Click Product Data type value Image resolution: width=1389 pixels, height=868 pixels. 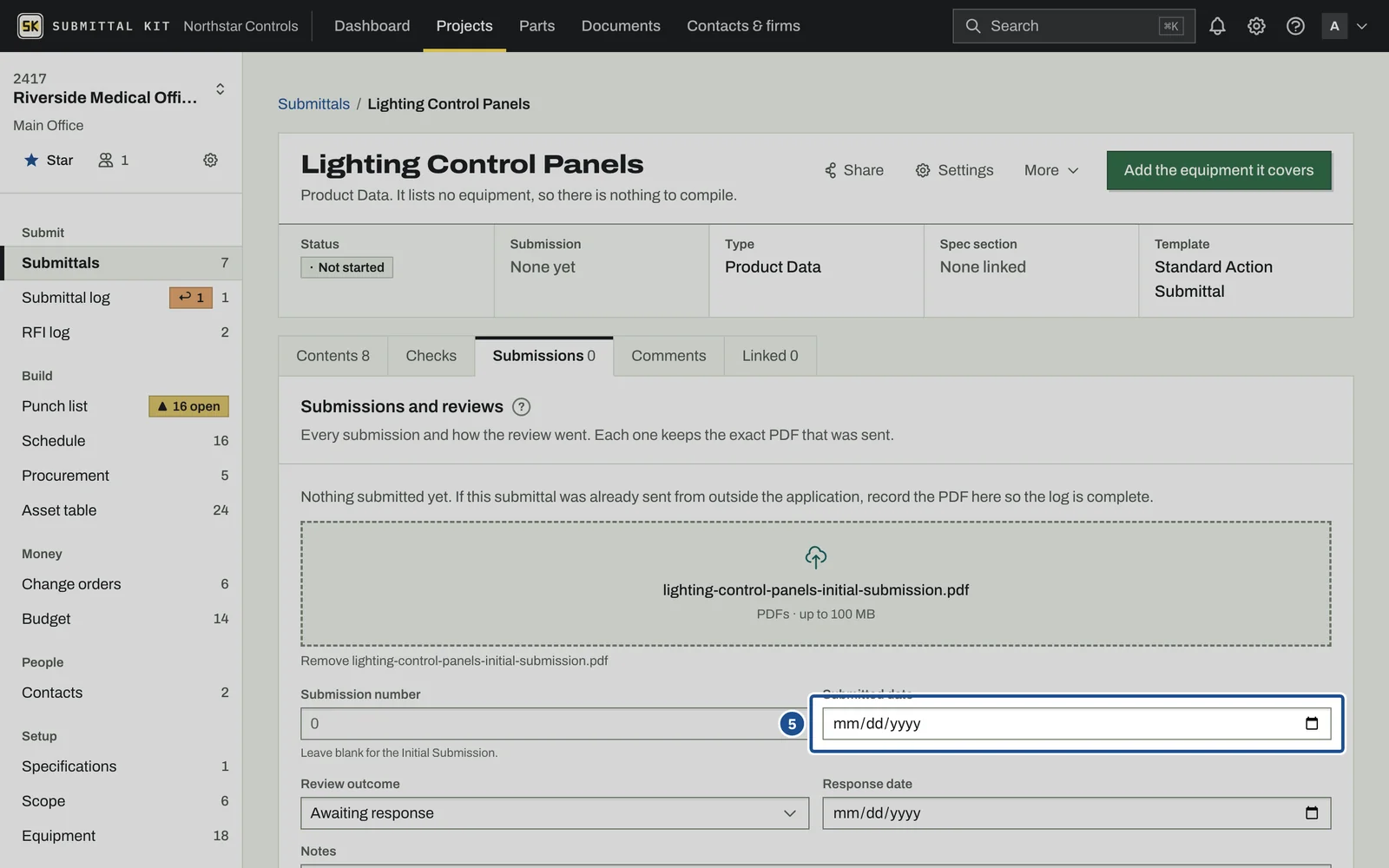click(773, 267)
